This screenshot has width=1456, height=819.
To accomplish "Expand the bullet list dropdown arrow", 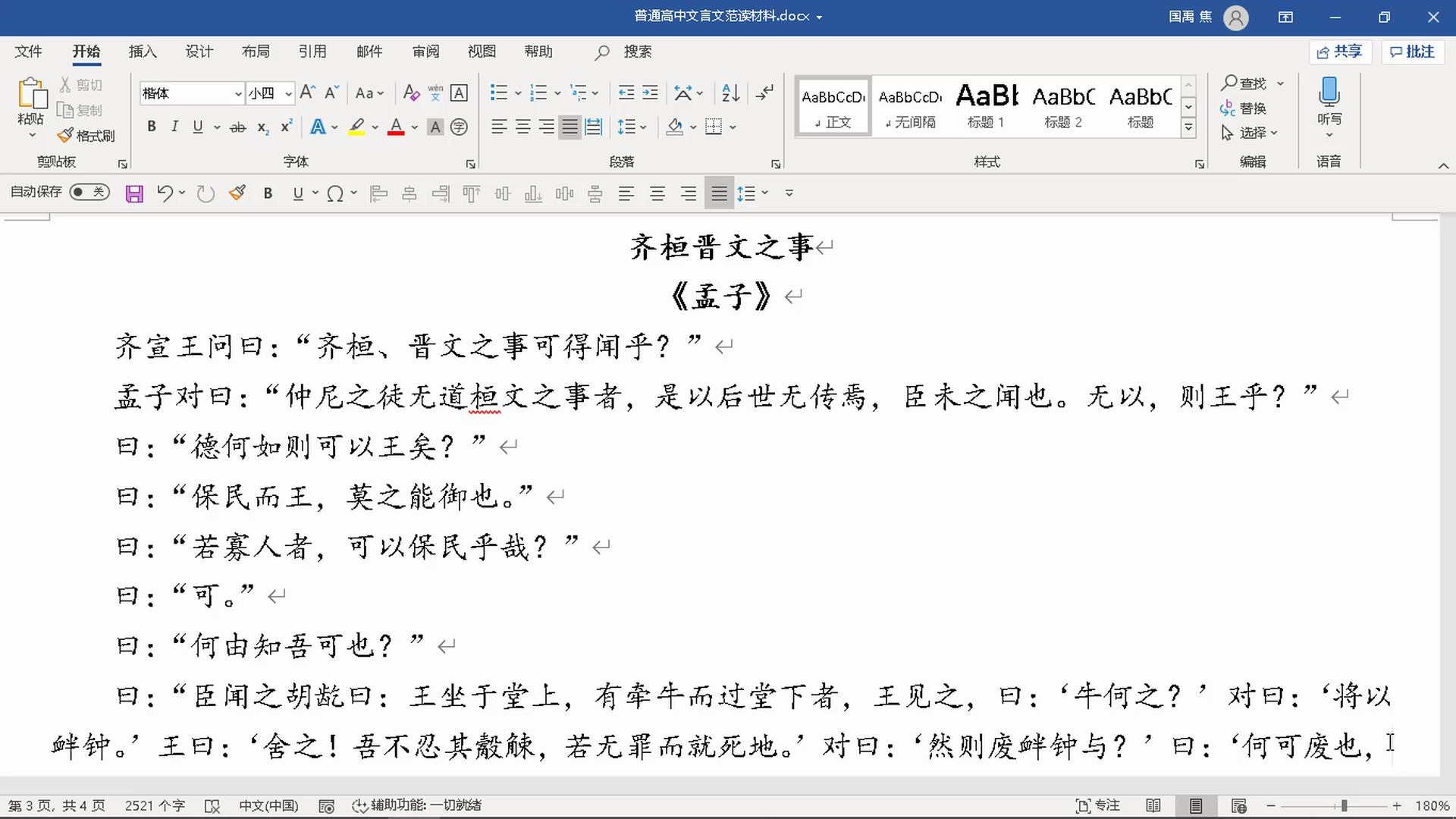I will coord(518,93).
